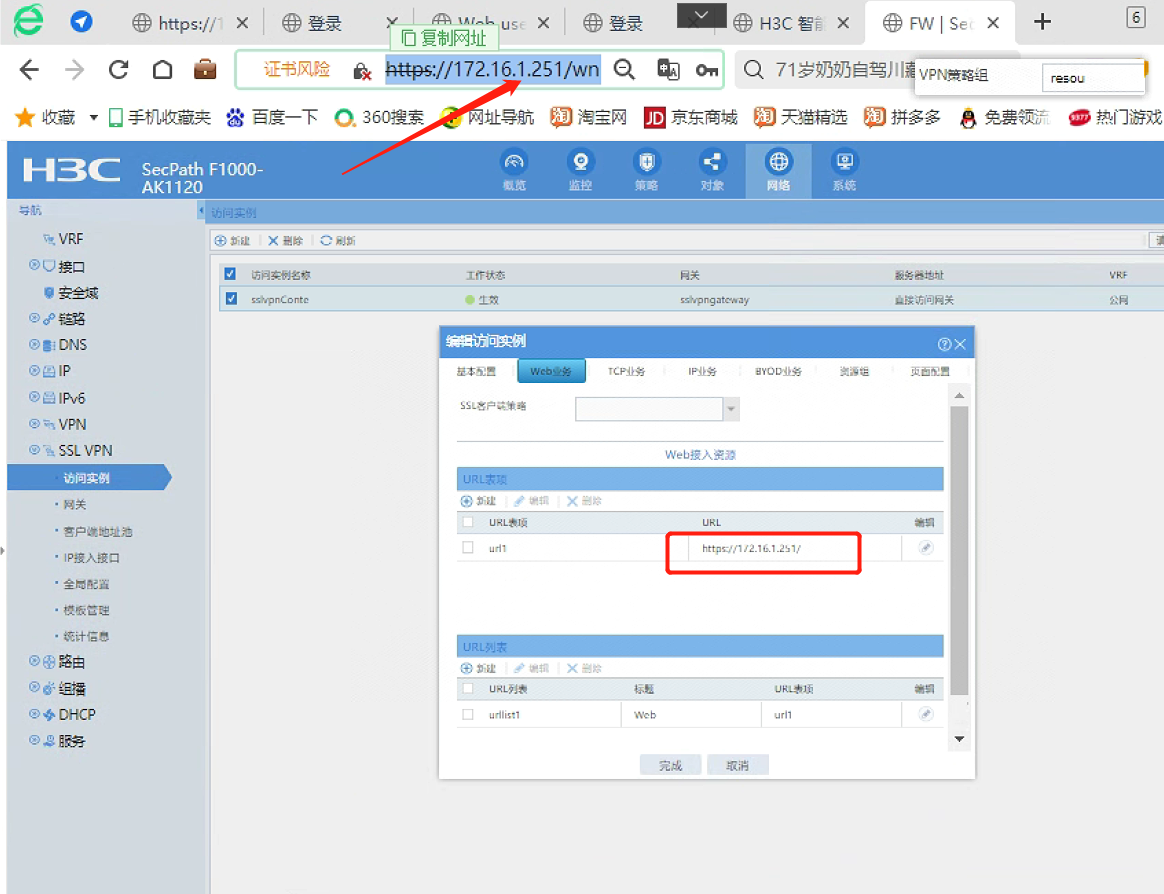Click the zoom magnifier in address bar
The image size is (1164, 894).
coord(624,70)
